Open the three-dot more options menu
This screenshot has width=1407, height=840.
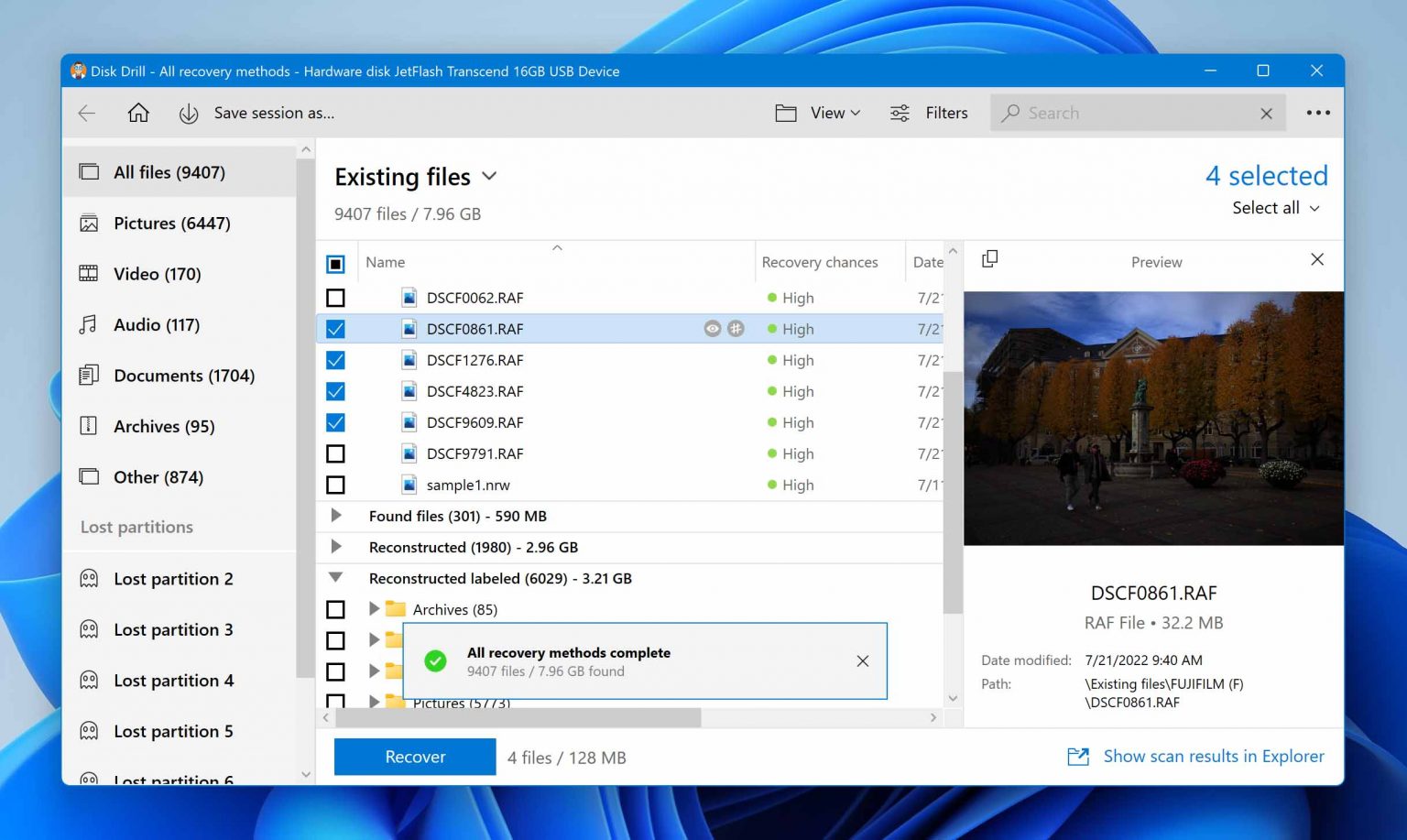tap(1317, 113)
